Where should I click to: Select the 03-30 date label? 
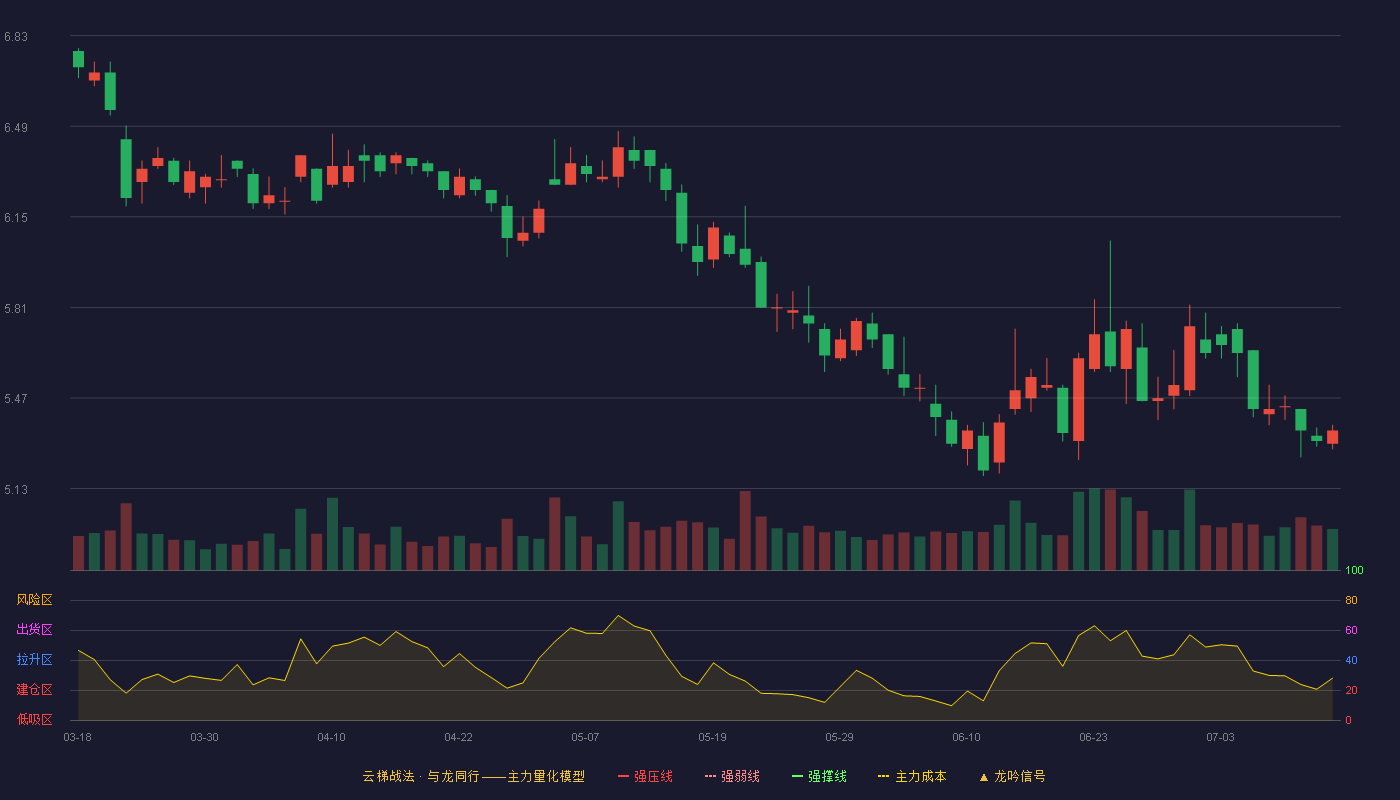point(204,737)
